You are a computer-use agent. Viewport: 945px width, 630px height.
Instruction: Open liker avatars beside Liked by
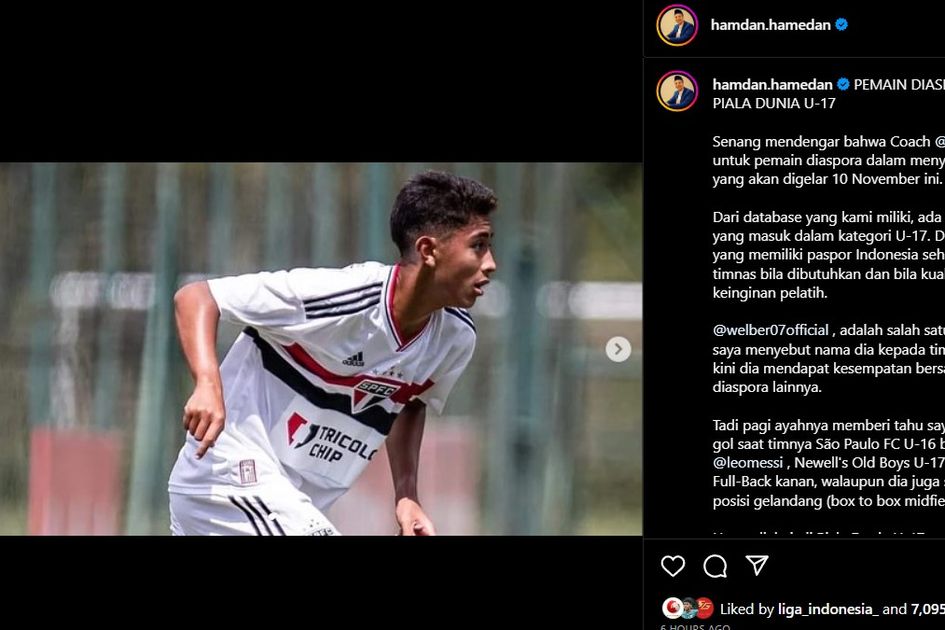[x=688, y=608]
